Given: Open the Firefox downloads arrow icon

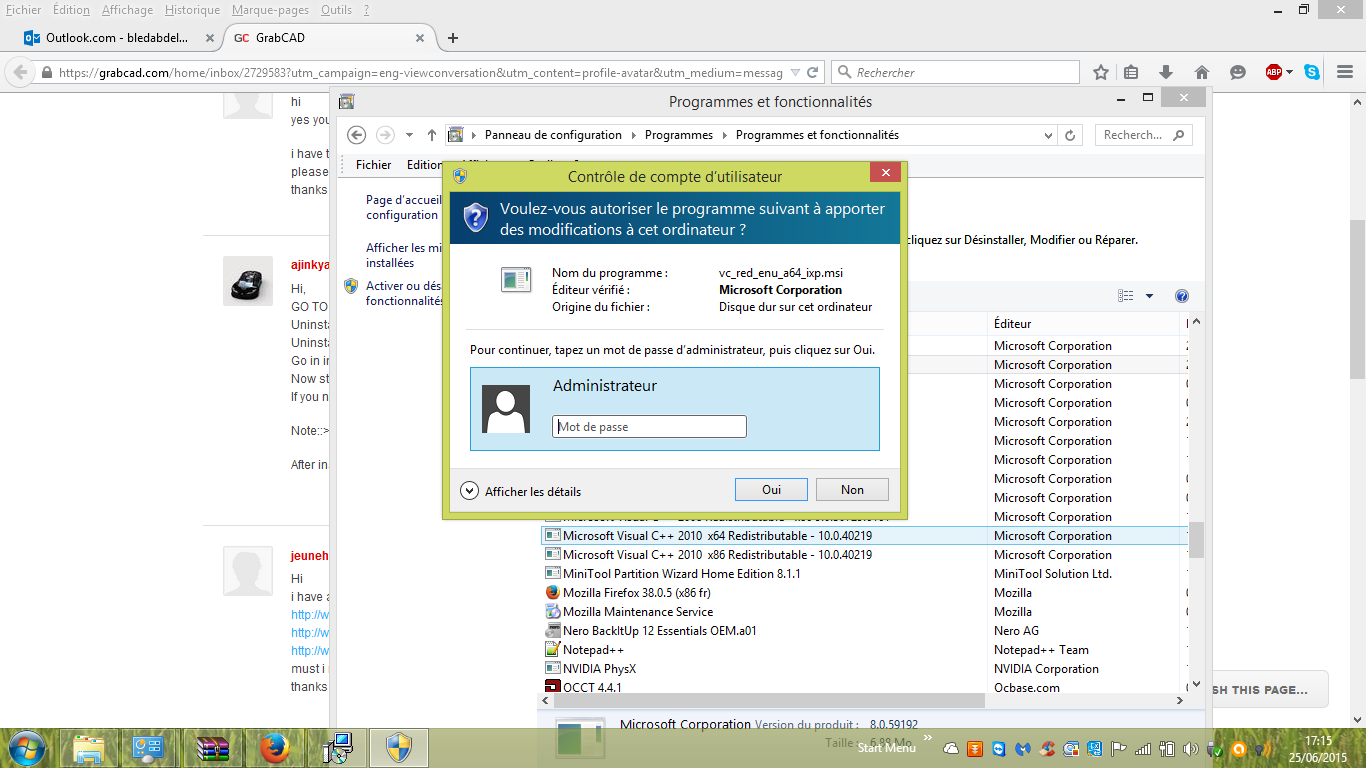Looking at the screenshot, I should click(1165, 72).
